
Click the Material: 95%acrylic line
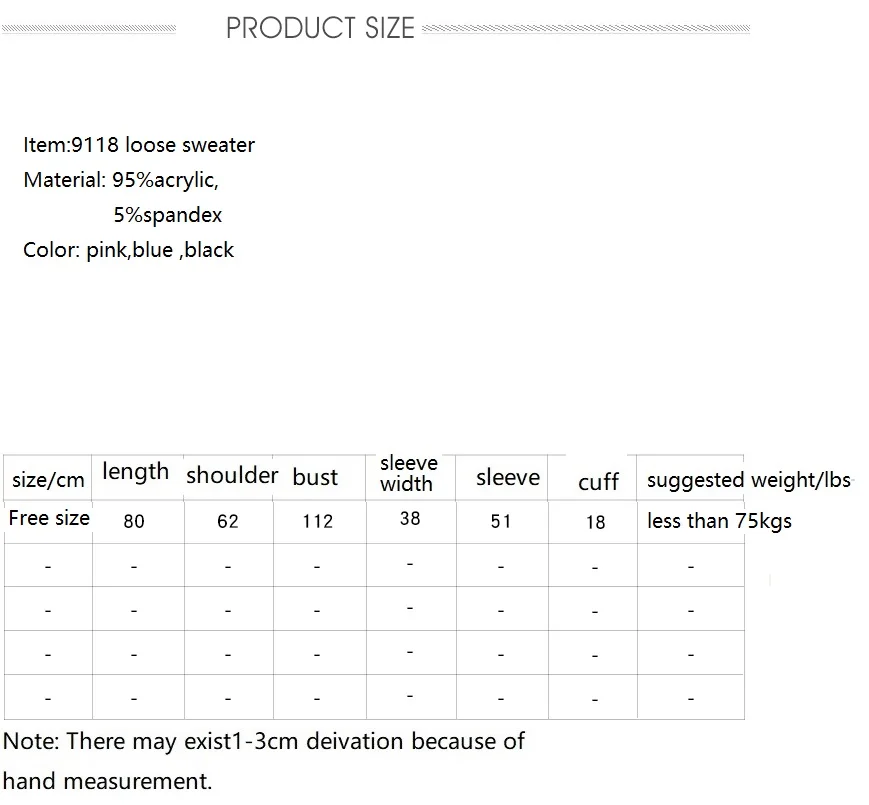pyautogui.click(x=121, y=181)
